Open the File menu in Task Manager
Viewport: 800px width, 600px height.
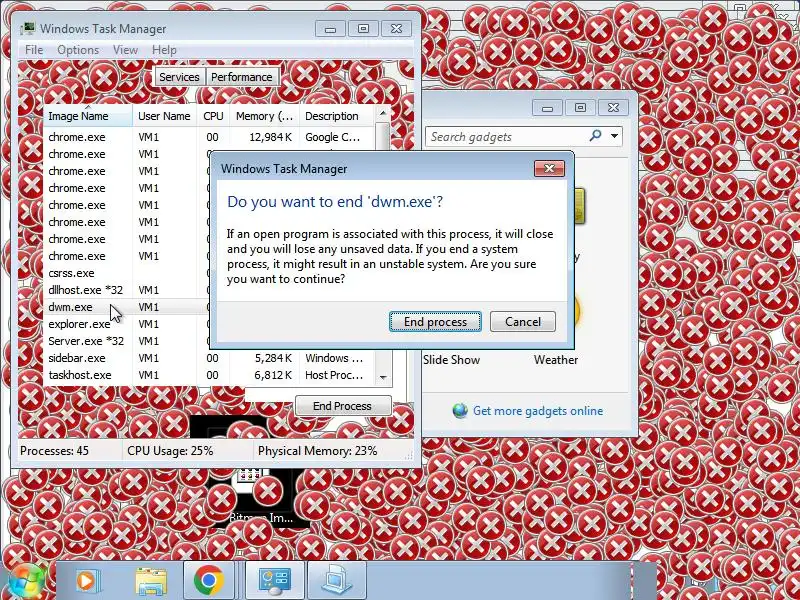click(x=34, y=50)
